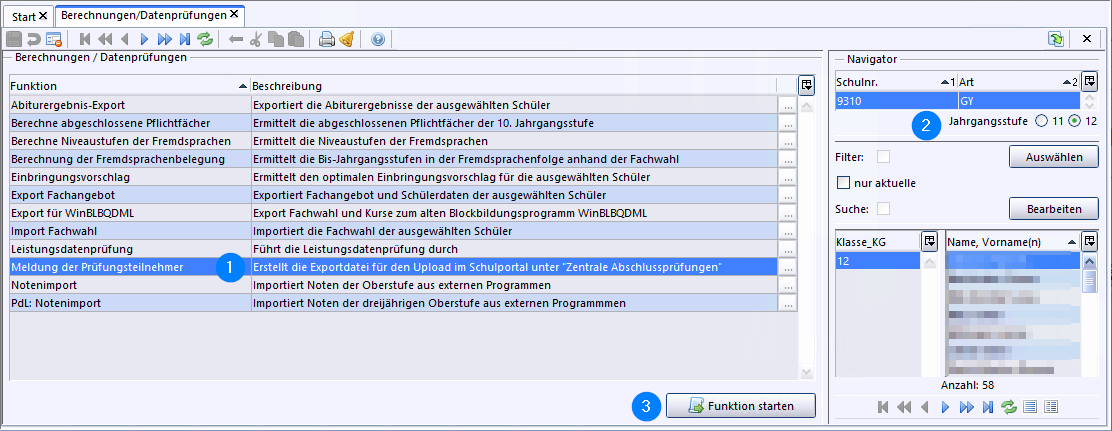This screenshot has width=1112, height=431.
Task: Click the copy icon in toolbar
Action: [x=276, y=39]
